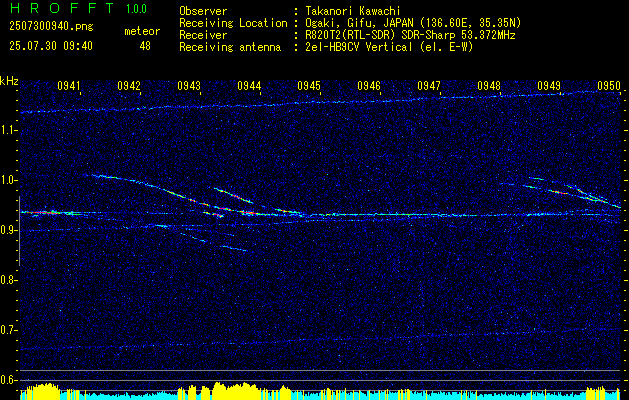Image resolution: width=629 pixels, height=400 pixels.
Task: Click the 1.1 frequency axis label
Action: [8, 130]
